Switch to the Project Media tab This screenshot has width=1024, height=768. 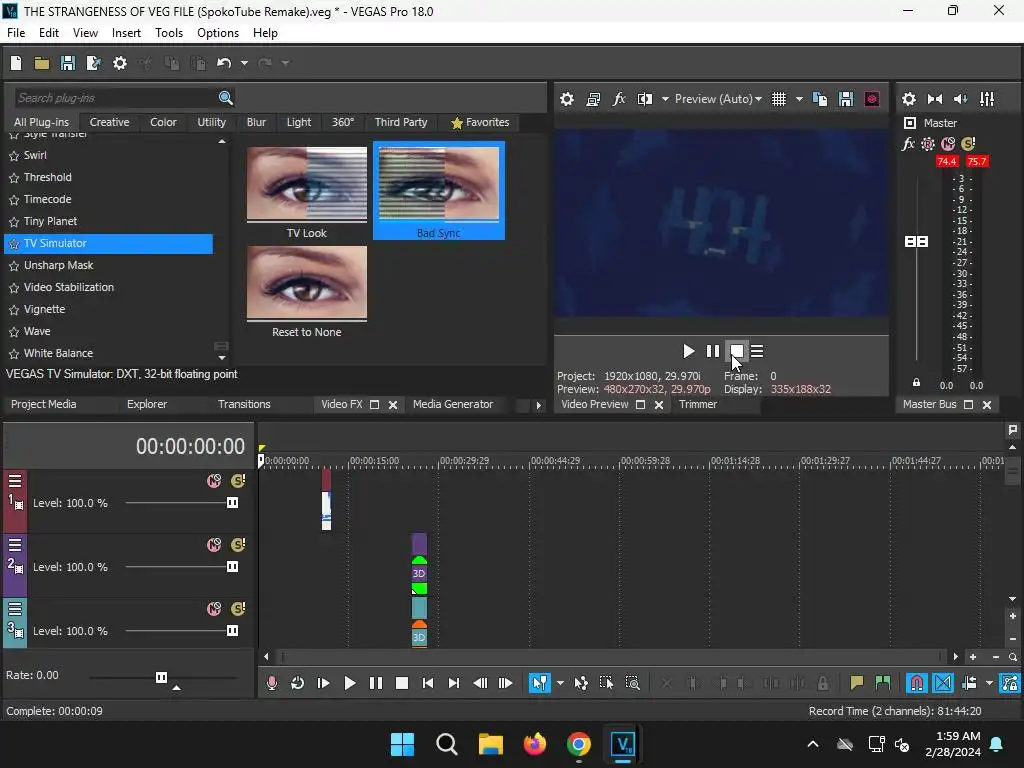(x=44, y=404)
